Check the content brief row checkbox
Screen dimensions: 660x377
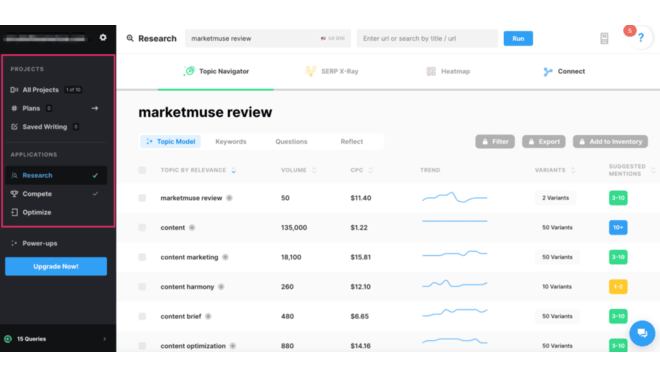click(142, 316)
